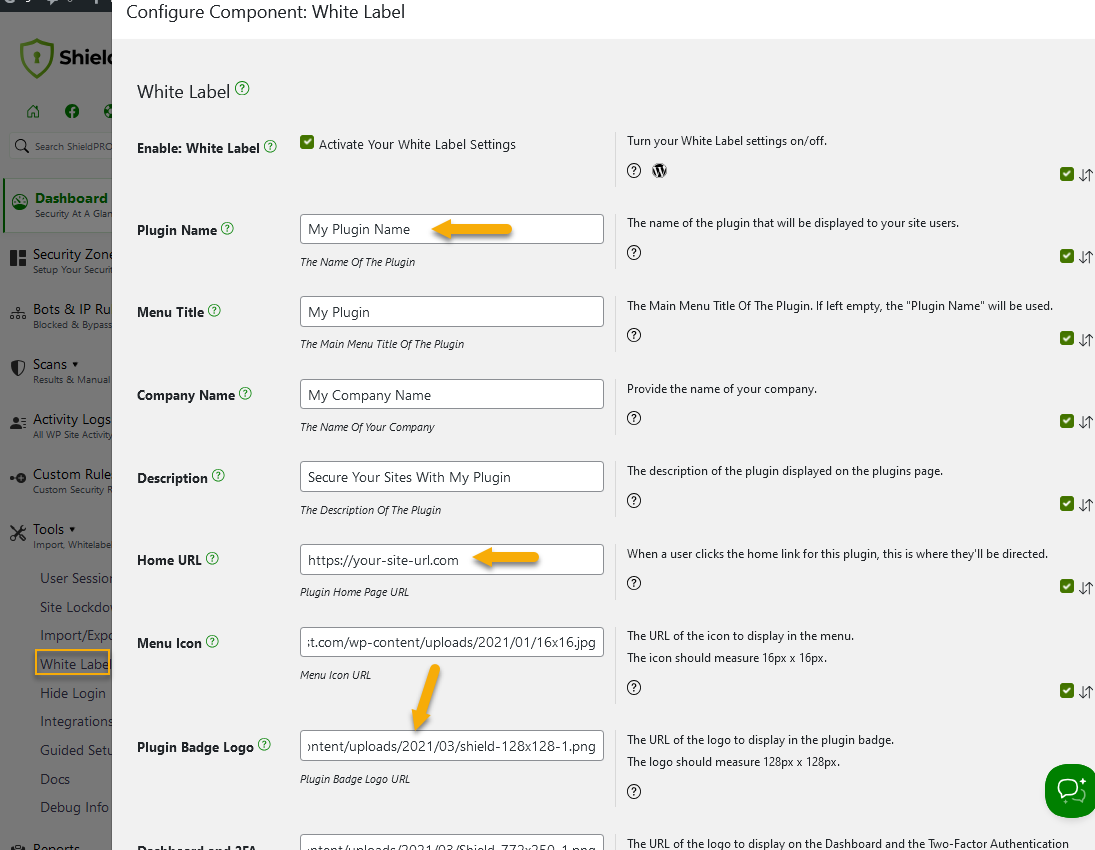Toggle right-side checkbox in Menu Icon row

(x=1066, y=690)
